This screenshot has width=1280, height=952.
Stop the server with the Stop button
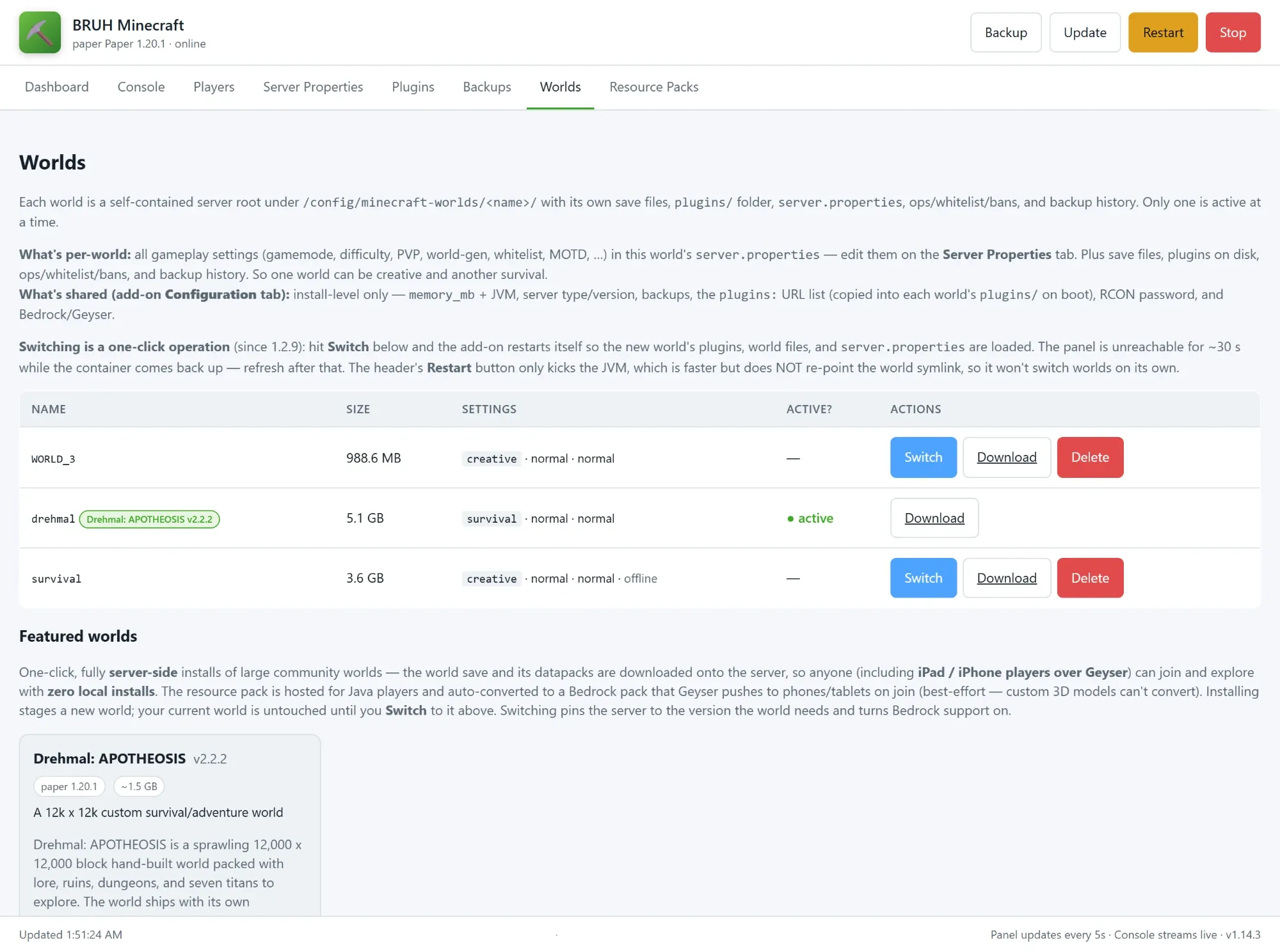(x=1233, y=33)
